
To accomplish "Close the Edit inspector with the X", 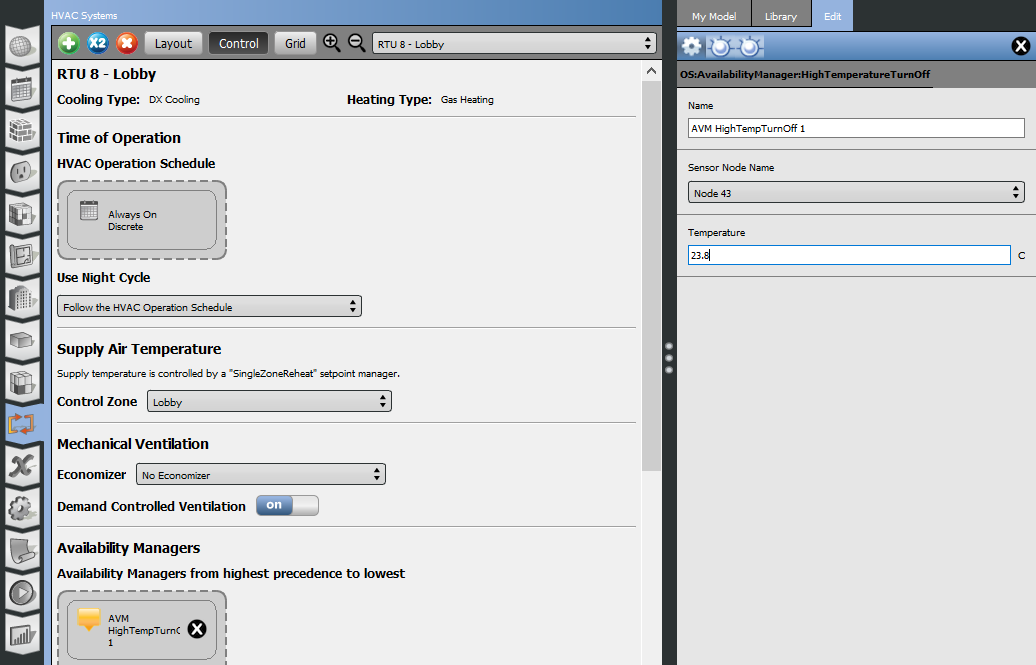I will click(x=1021, y=46).
